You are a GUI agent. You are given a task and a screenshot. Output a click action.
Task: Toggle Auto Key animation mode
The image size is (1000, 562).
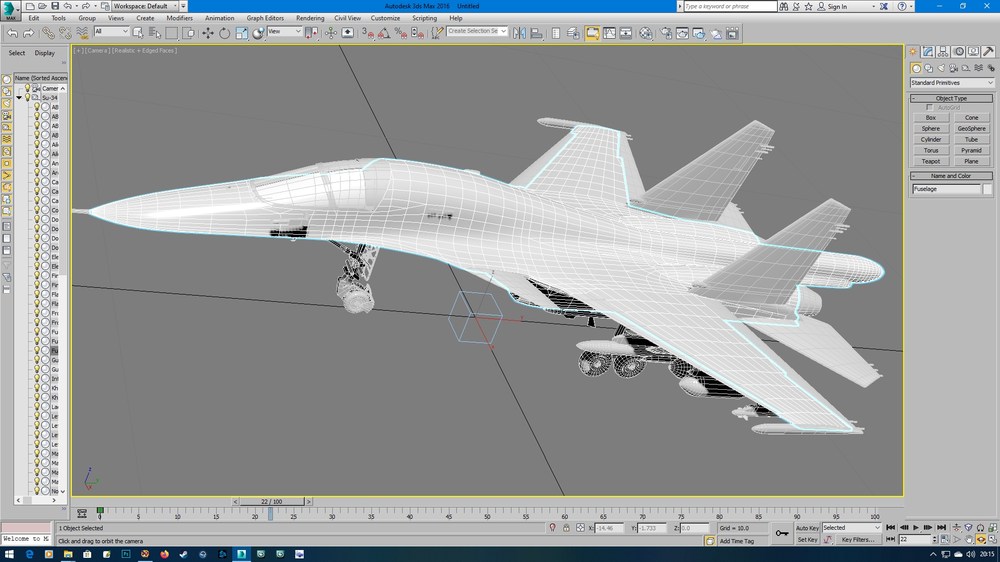coord(807,528)
